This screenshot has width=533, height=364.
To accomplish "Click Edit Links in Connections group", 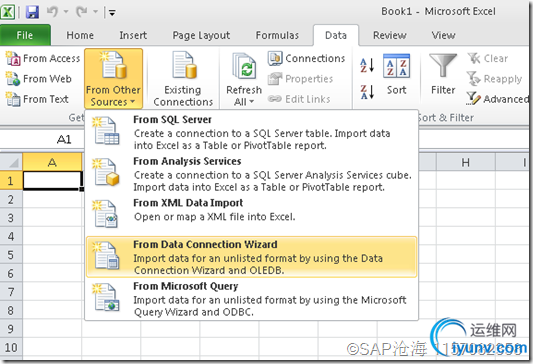I will pos(299,99).
